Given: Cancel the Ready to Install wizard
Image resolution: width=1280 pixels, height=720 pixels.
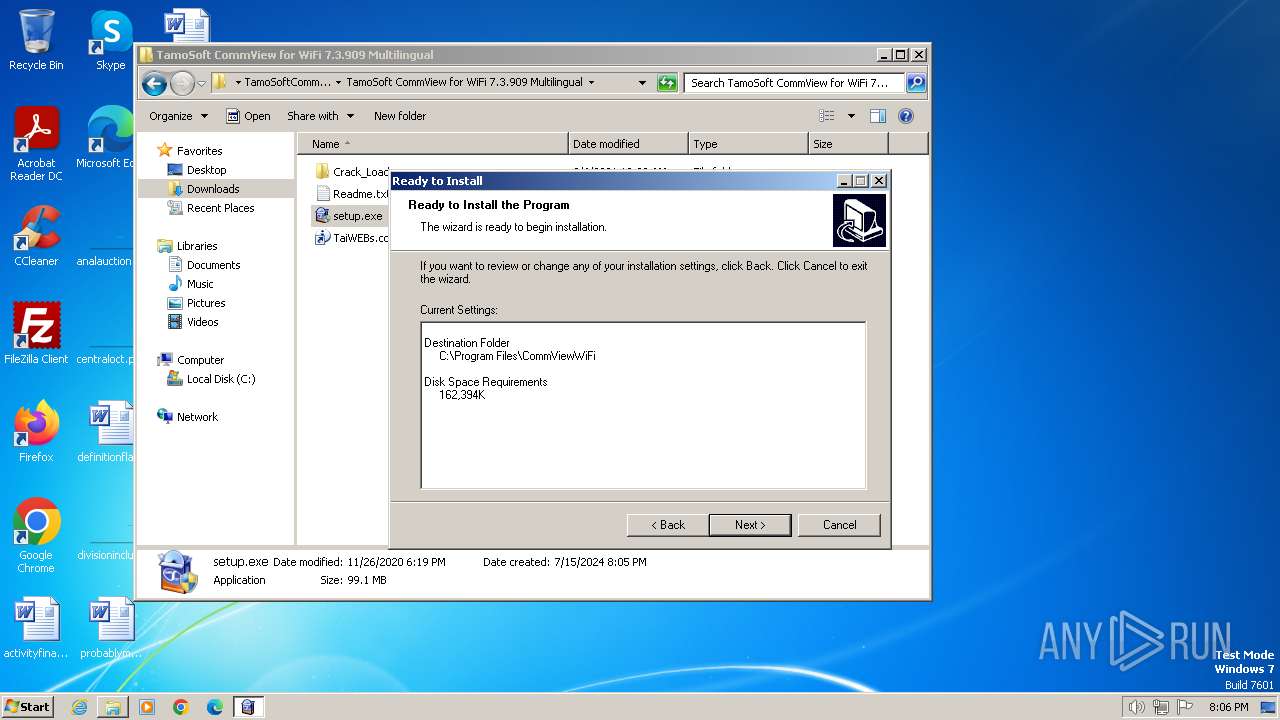Looking at the screenshot, I should pos(839,525).
